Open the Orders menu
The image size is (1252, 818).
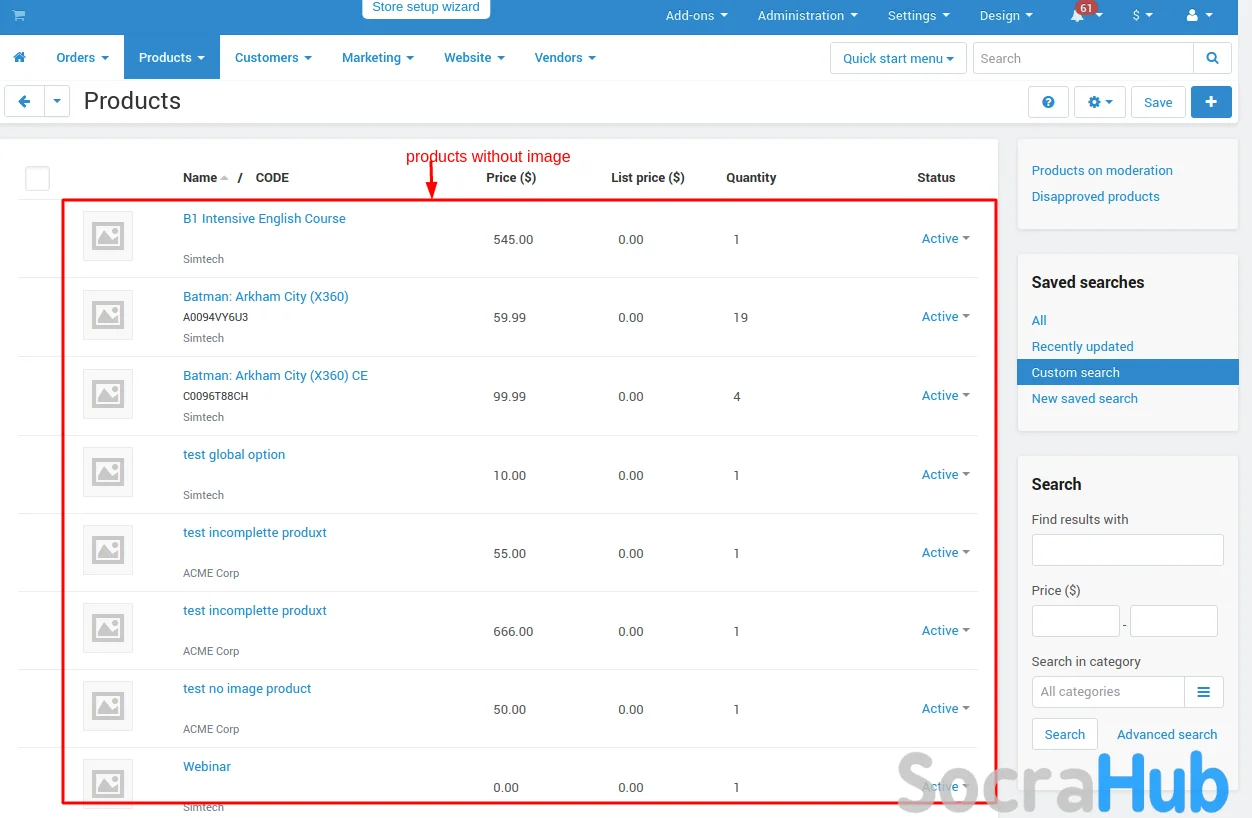(x=82, y=58)
